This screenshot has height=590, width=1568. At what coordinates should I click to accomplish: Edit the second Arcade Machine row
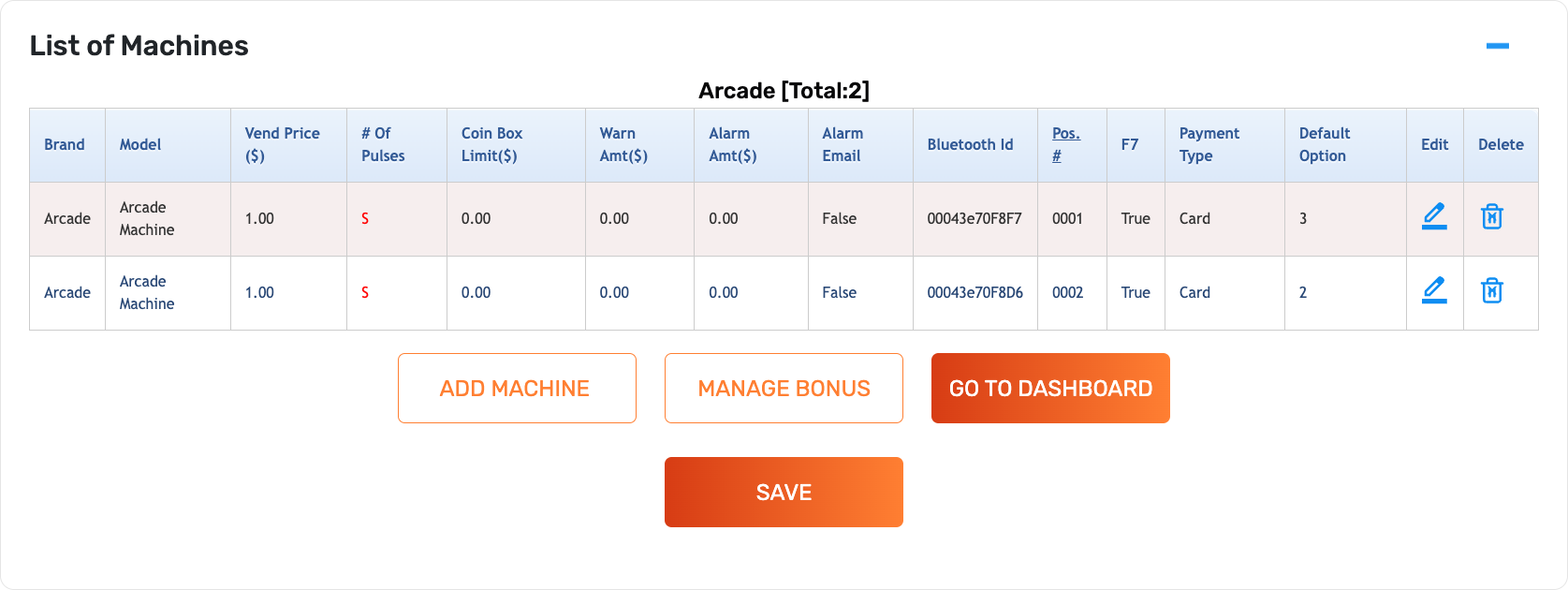pos(1434,290)
